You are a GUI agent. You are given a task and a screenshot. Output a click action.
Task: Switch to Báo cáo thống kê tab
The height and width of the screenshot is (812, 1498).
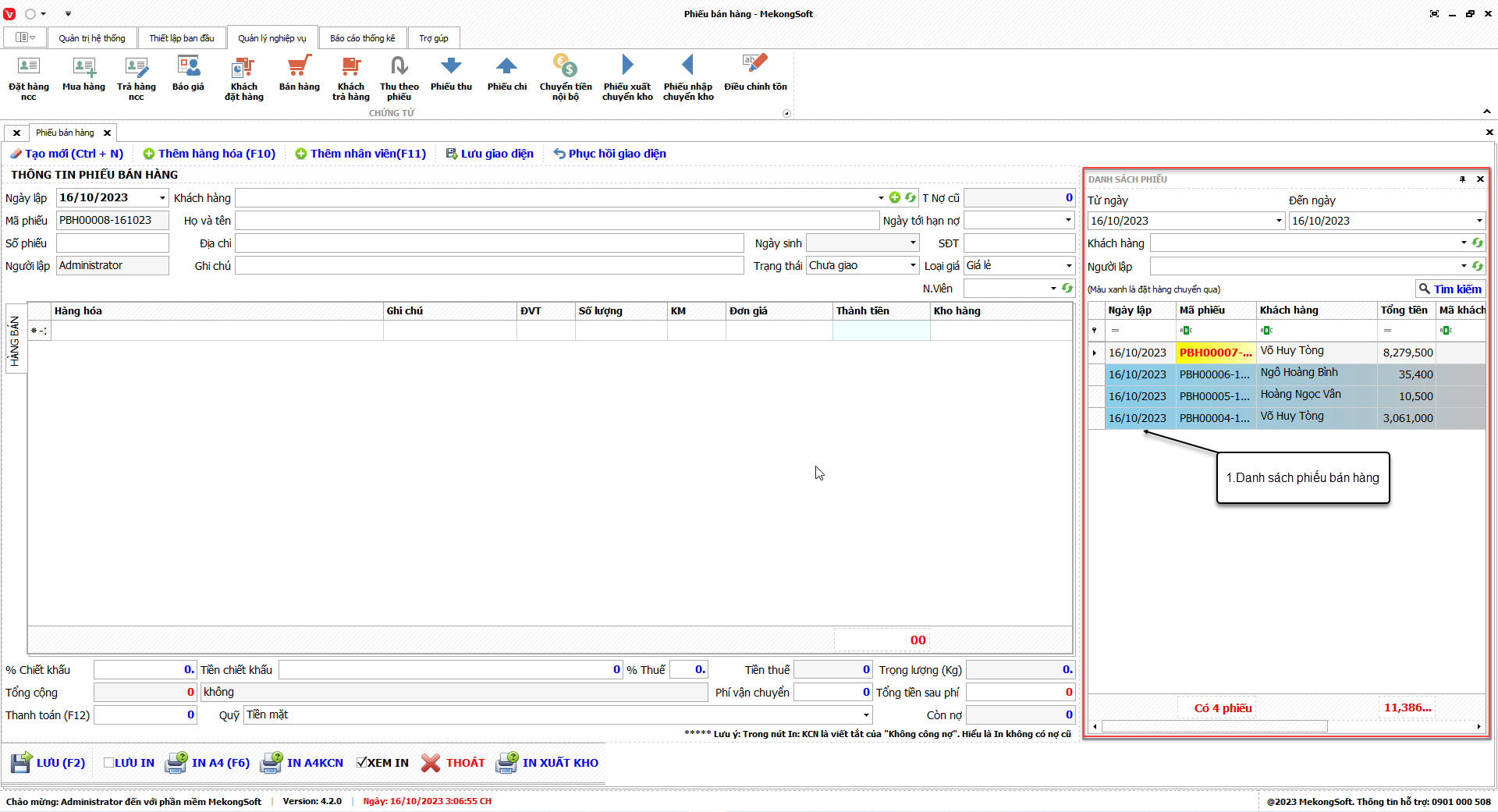pos(362,38)
